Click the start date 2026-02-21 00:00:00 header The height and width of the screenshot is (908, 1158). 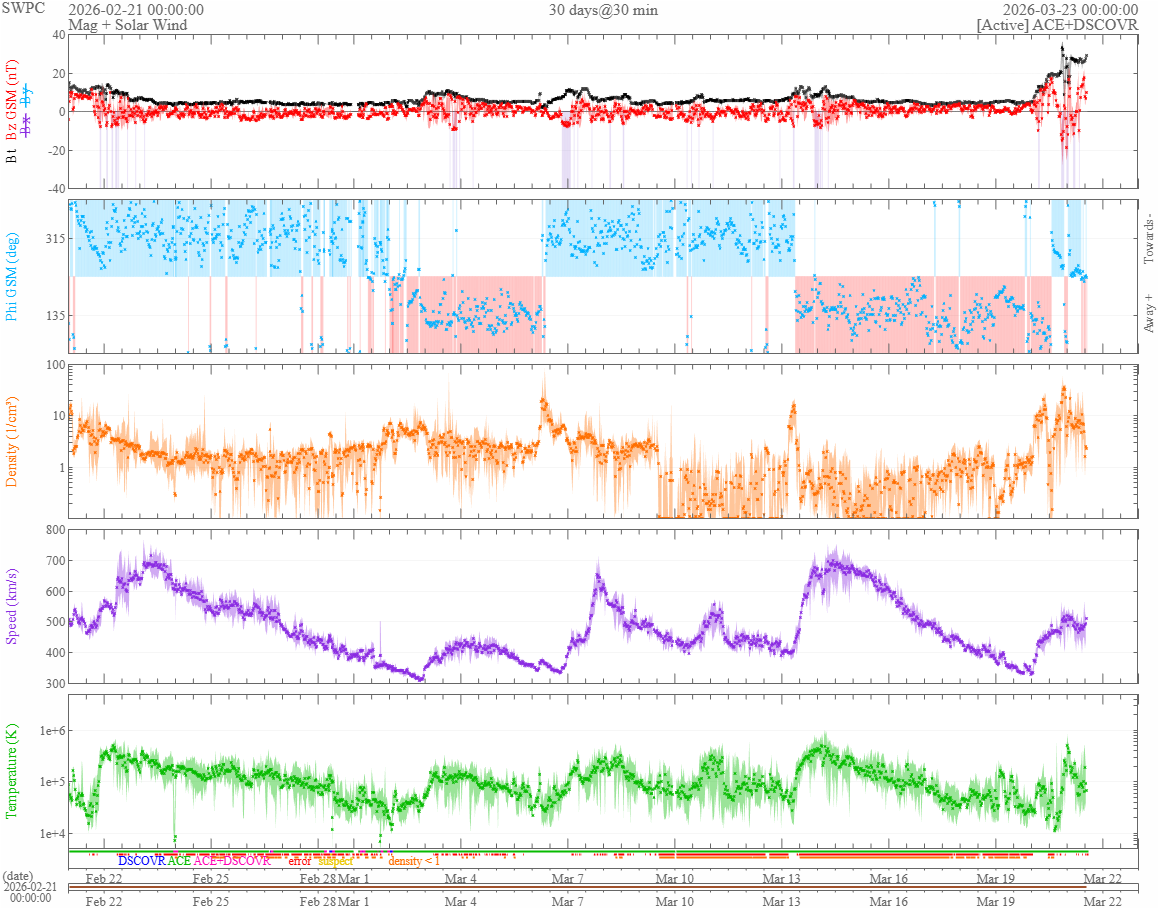tap(136, 10)
